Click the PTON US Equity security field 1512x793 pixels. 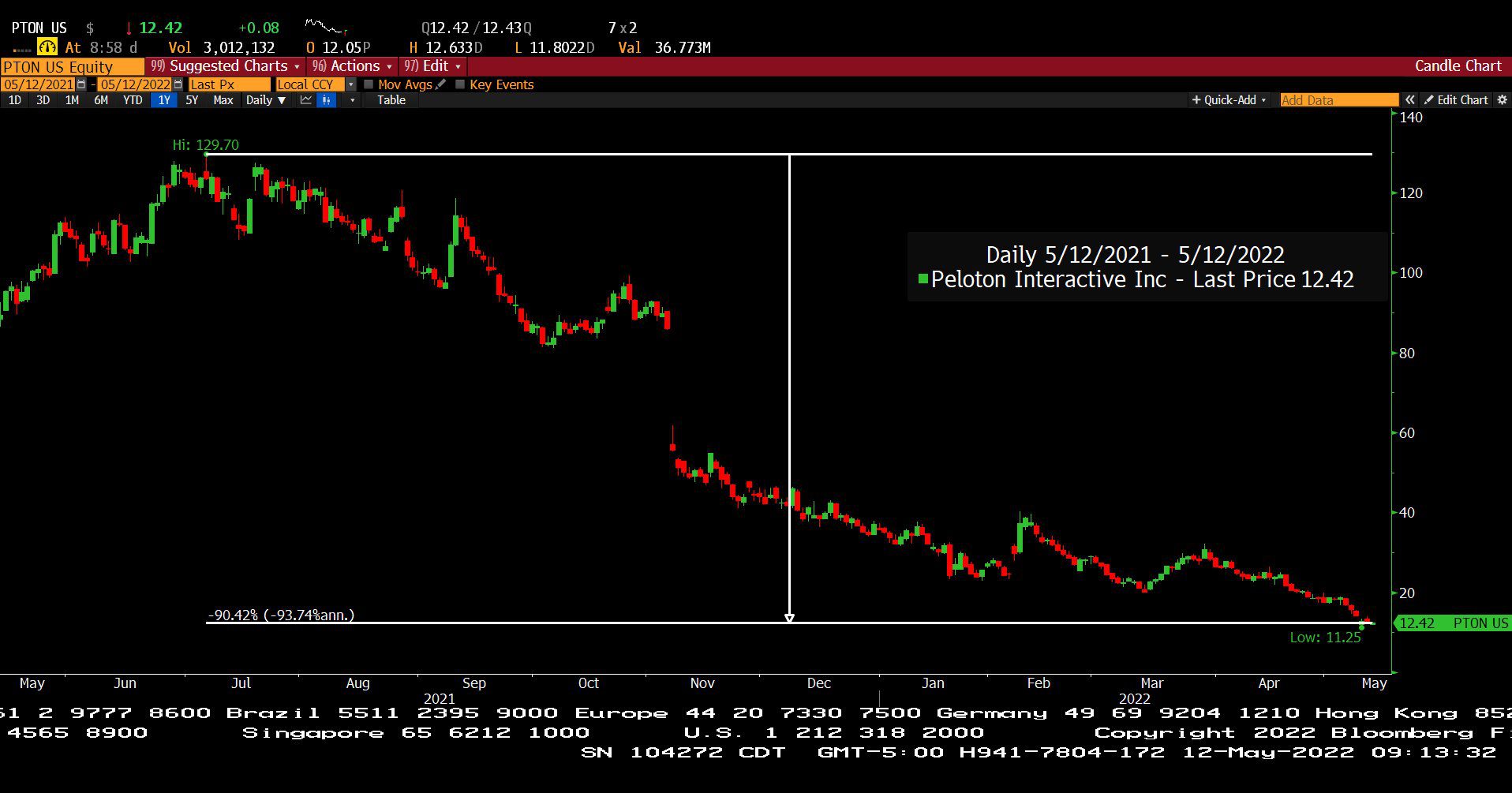tap(73, 67)
